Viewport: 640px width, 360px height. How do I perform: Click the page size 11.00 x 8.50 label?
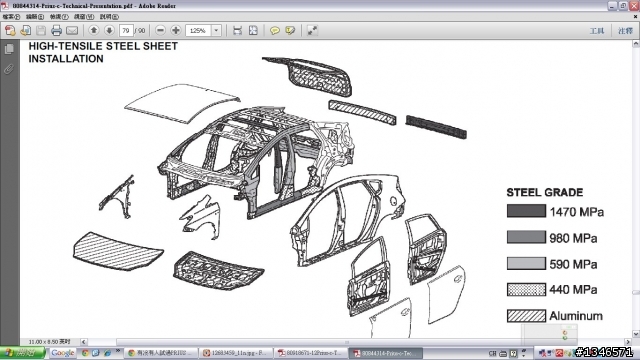[x=49, y=342]
